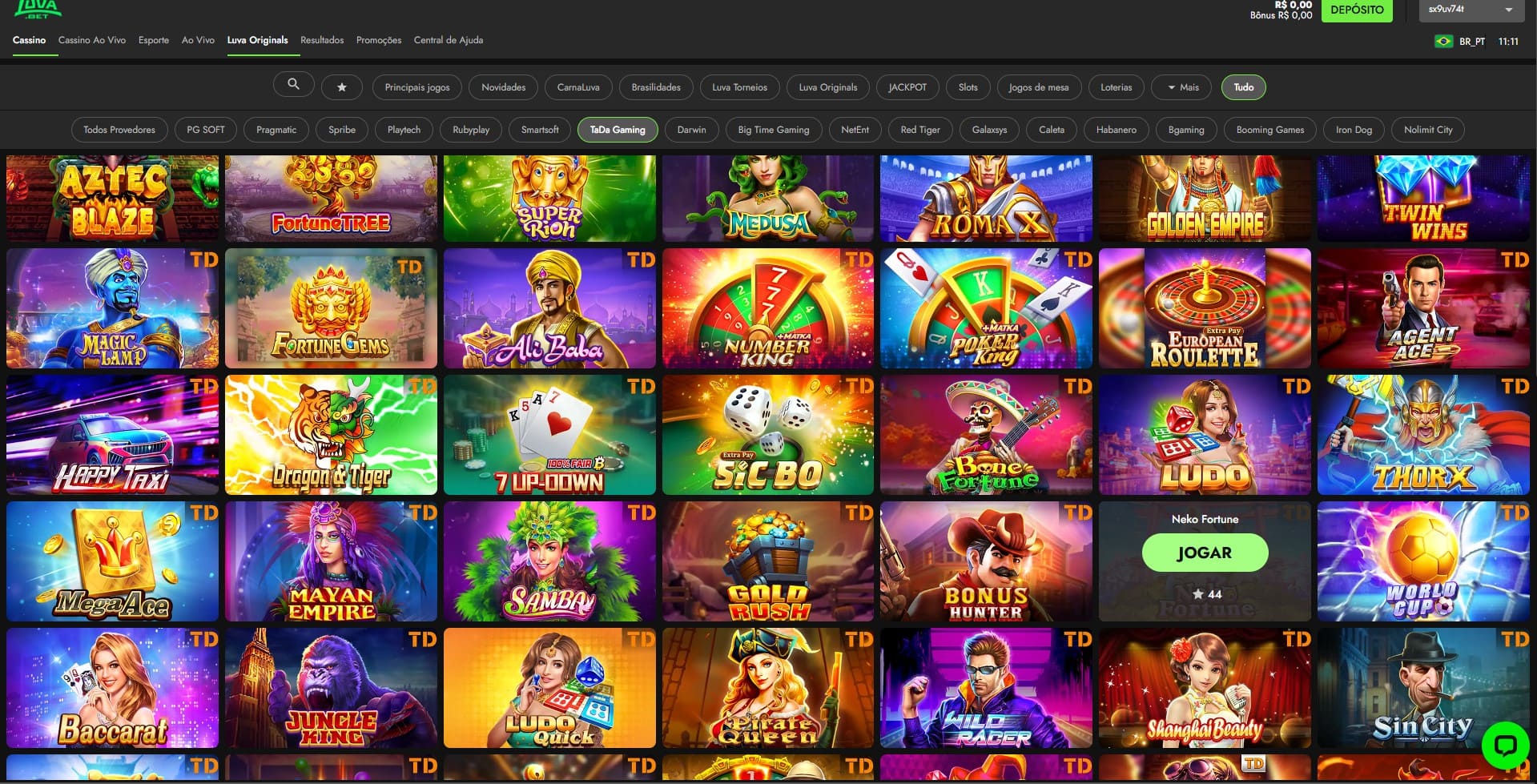Open the Fortune Gems game
The image size is (1537, 784).
point(331,308)
